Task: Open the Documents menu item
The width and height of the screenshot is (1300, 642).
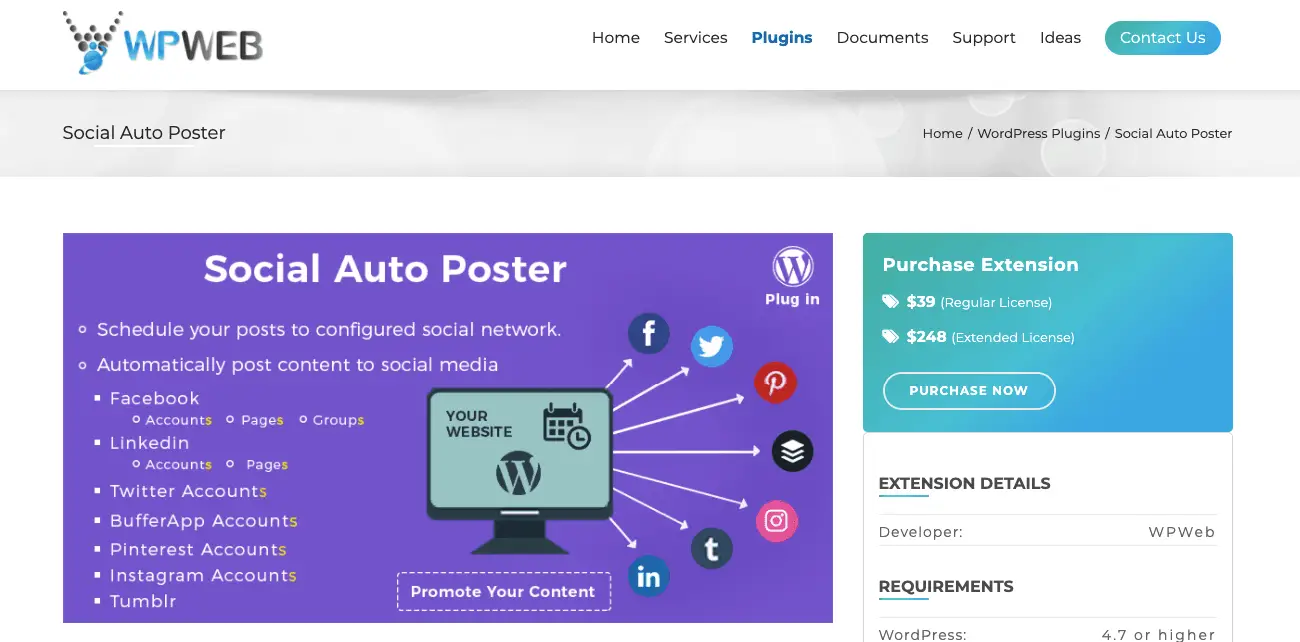Action: tap(883, 38)
